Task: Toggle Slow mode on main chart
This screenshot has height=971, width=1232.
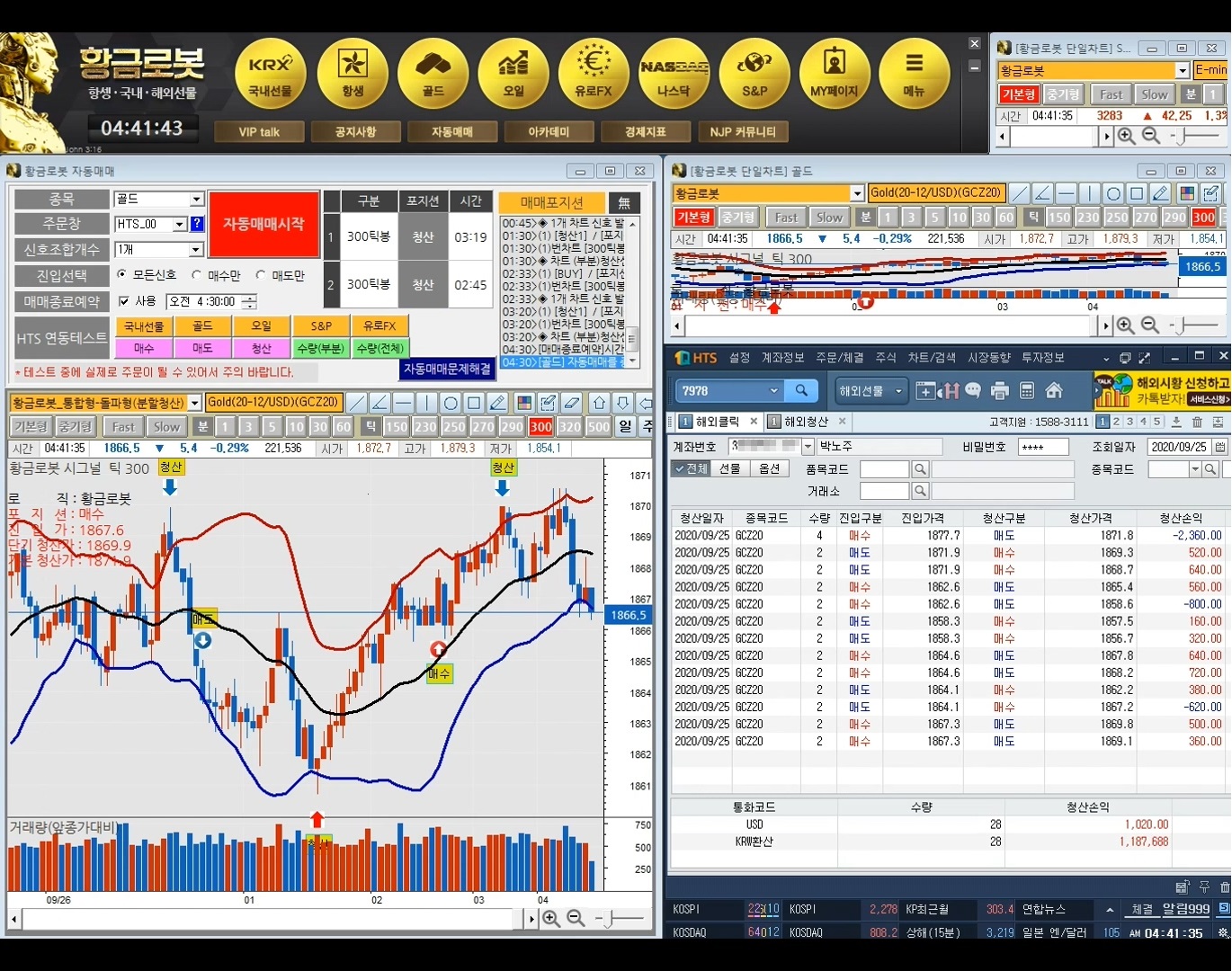Action: [x=166, y=426]
